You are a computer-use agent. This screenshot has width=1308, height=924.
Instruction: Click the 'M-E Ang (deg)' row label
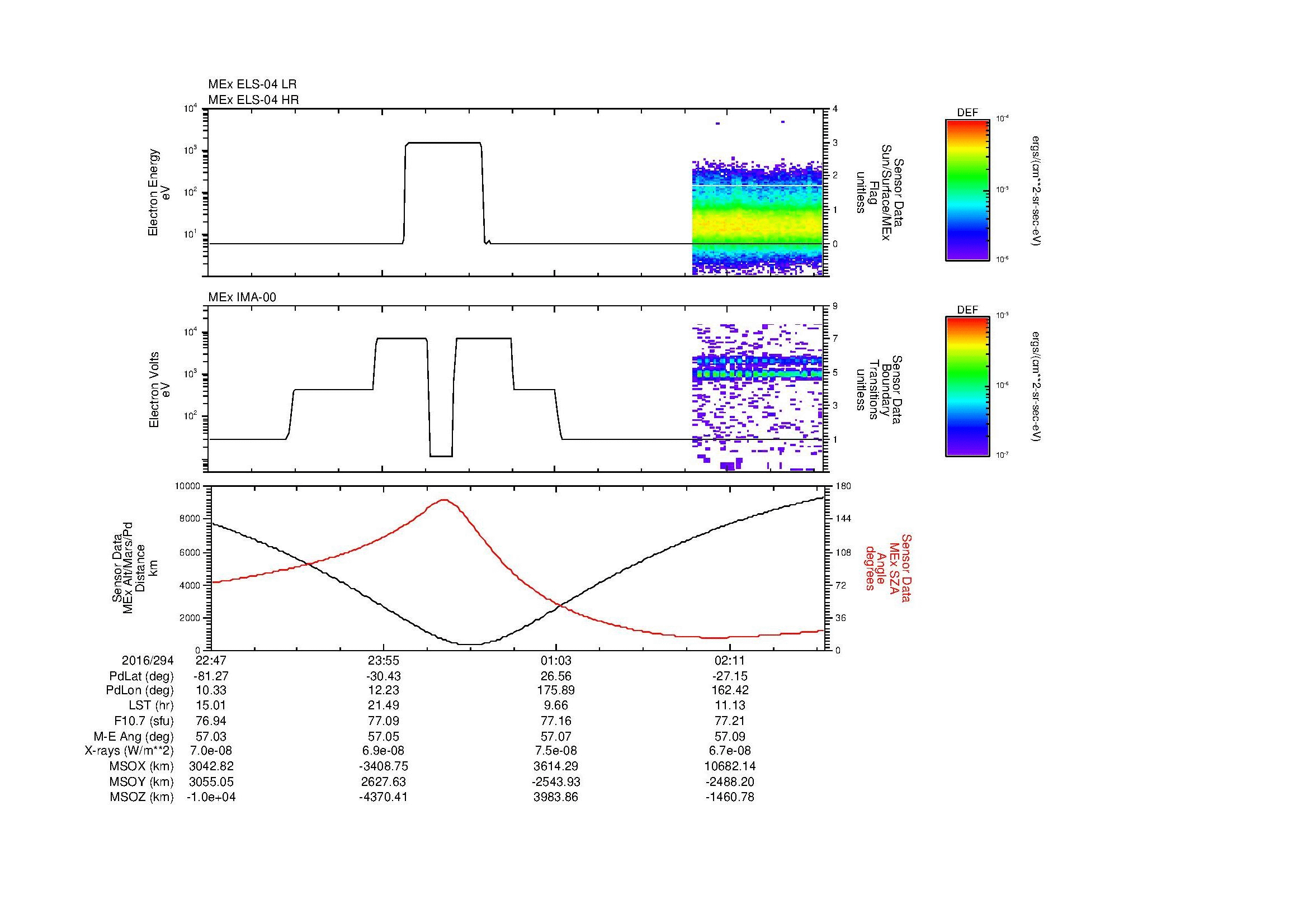[x=134, y=736]
